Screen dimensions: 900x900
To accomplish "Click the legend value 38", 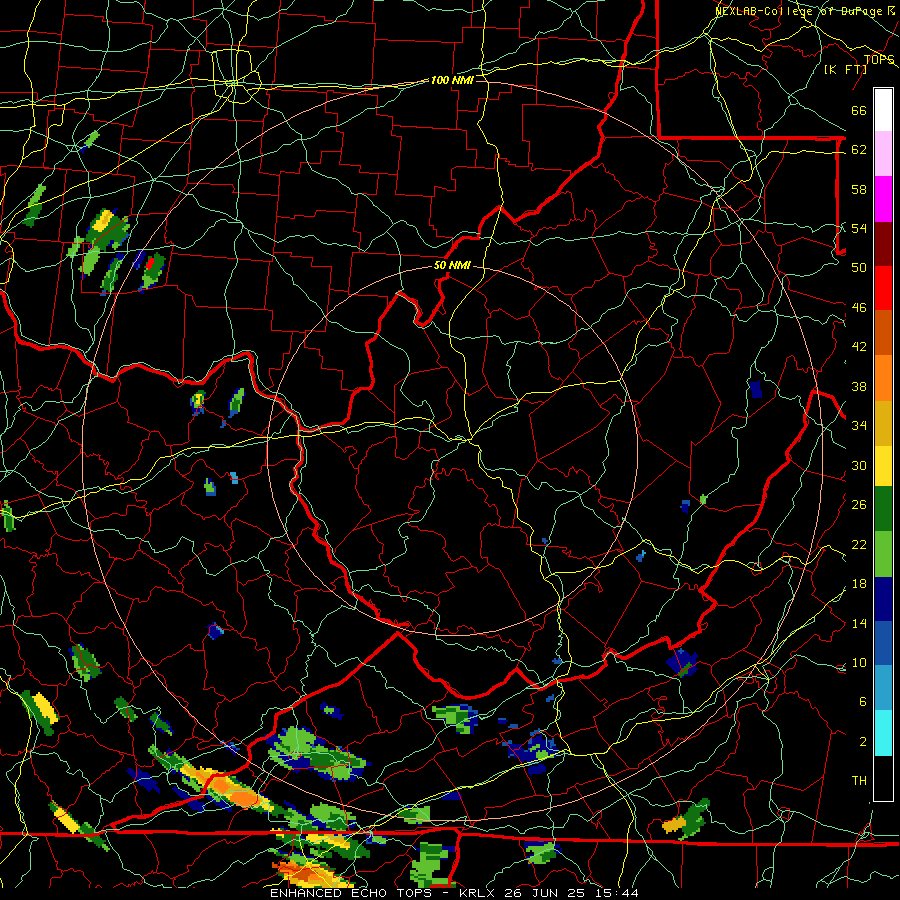I will point(859,386).
